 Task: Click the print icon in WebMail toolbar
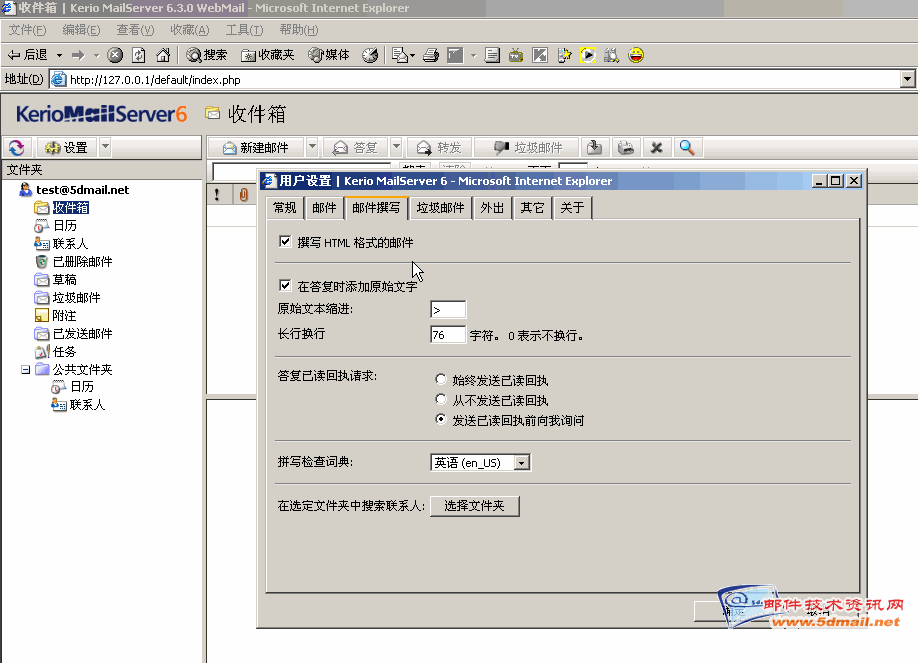[625, 147]
